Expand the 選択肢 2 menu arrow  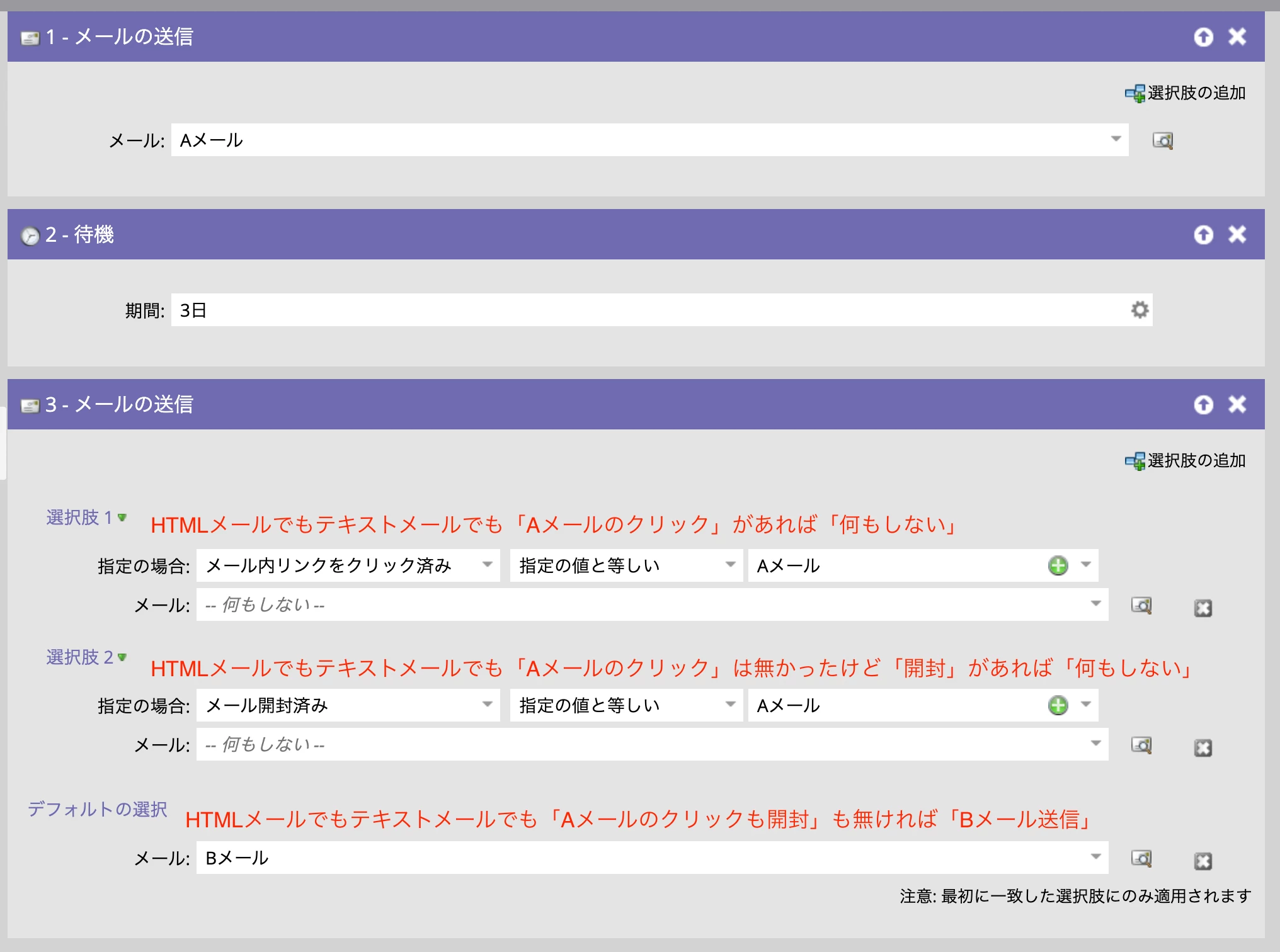[122, 657]
